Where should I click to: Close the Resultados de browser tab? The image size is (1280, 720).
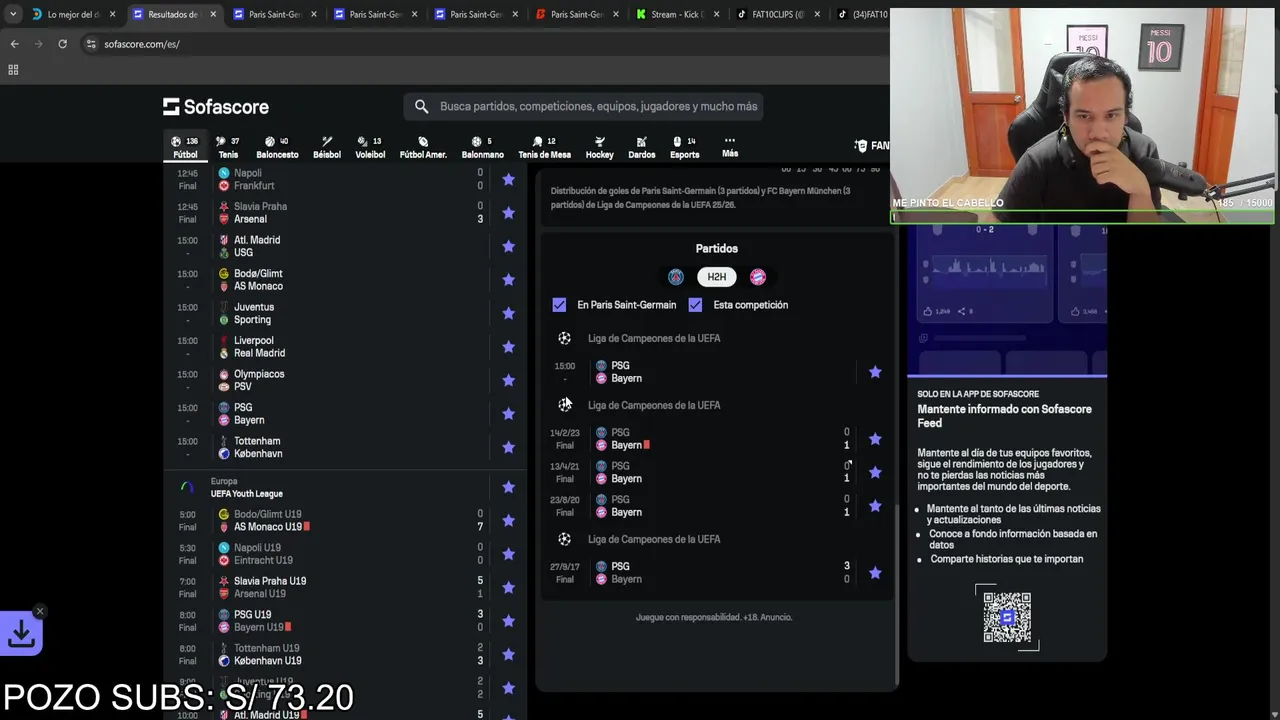pos(213,15)
